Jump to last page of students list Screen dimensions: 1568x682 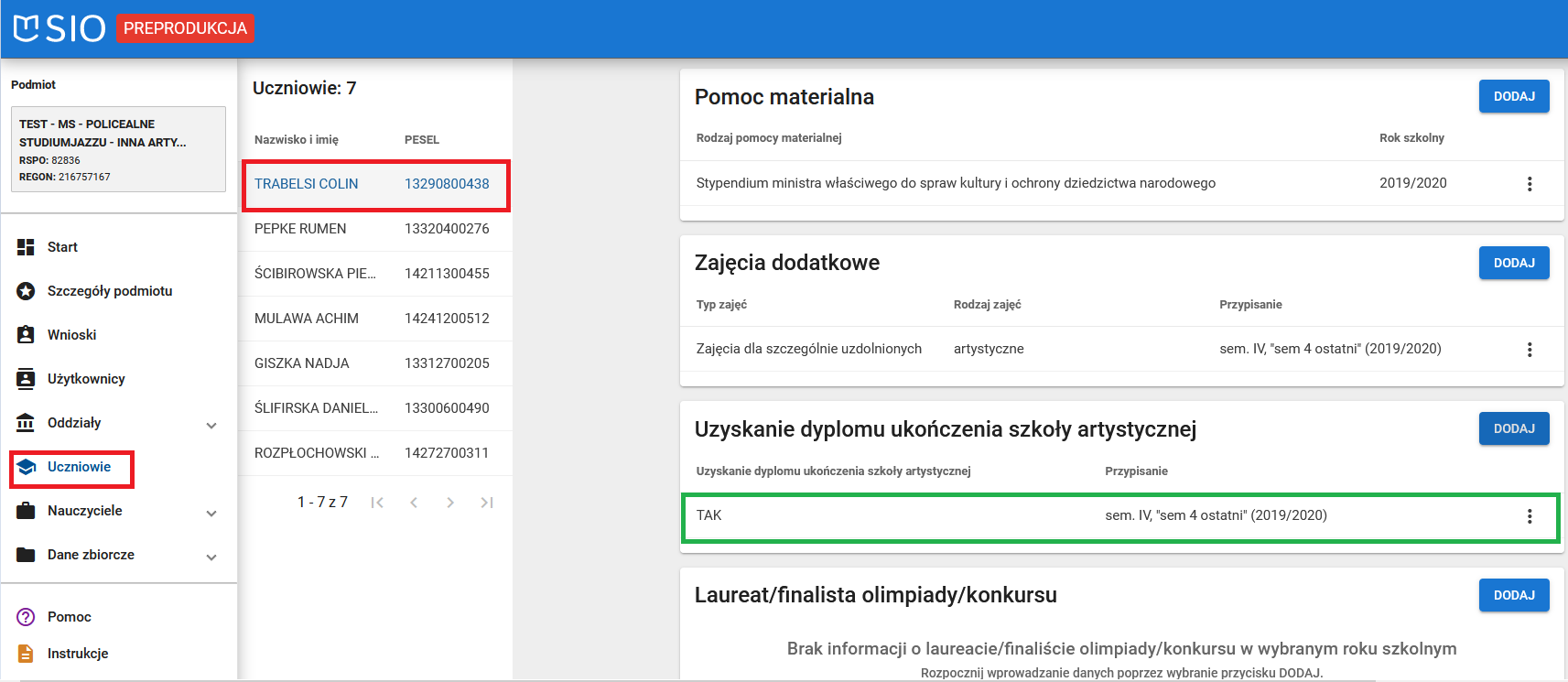[486, 503]
